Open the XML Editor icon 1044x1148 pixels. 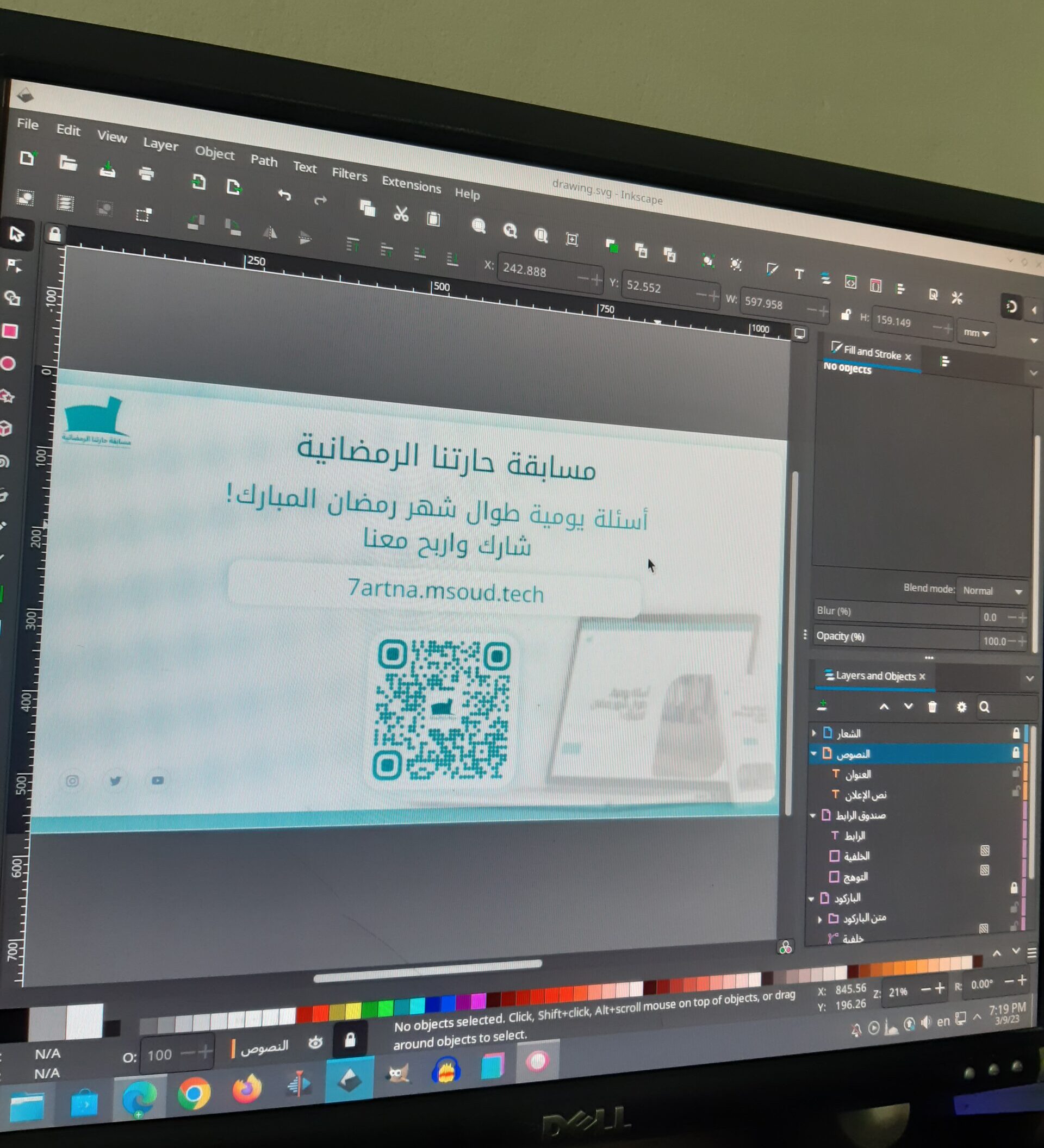coord(850,282)
